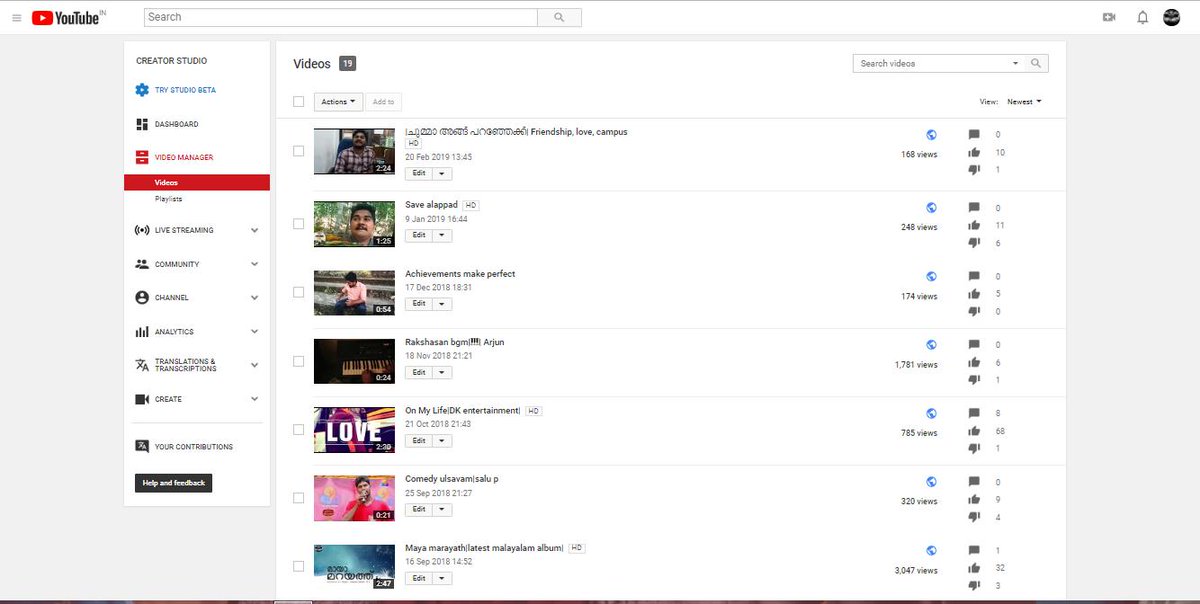Click the search magnifier button
The width and height of the screenshot is (1200, 604).
click(x=559, y=17)
